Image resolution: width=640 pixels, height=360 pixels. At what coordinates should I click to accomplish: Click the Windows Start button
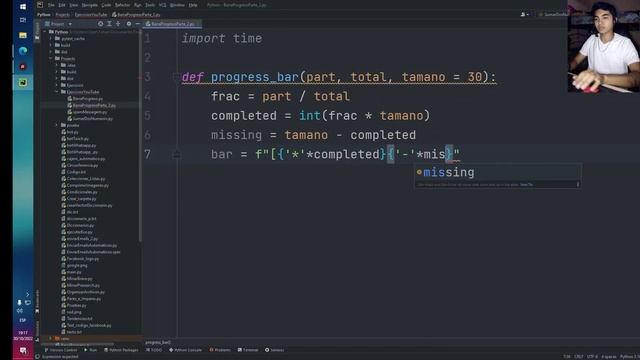[23, 7]
